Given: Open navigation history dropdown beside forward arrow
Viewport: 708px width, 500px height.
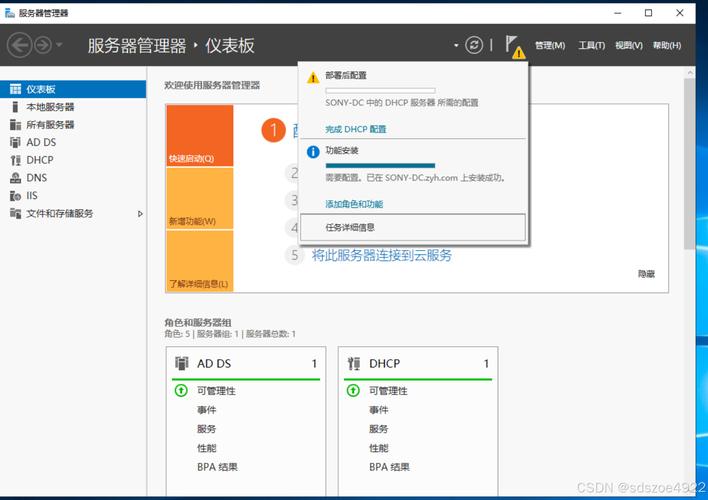Looking at the screenshot, I should click(x=59, y=45).
